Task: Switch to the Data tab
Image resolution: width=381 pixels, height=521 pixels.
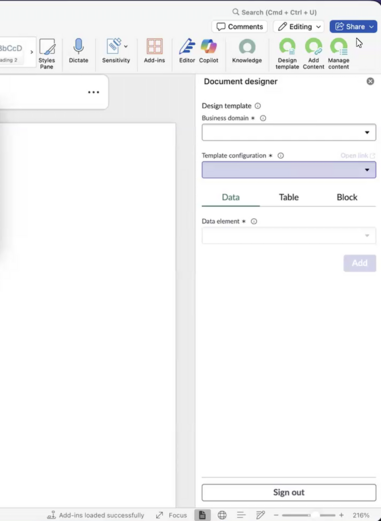Action: click(x=231, y=197)
